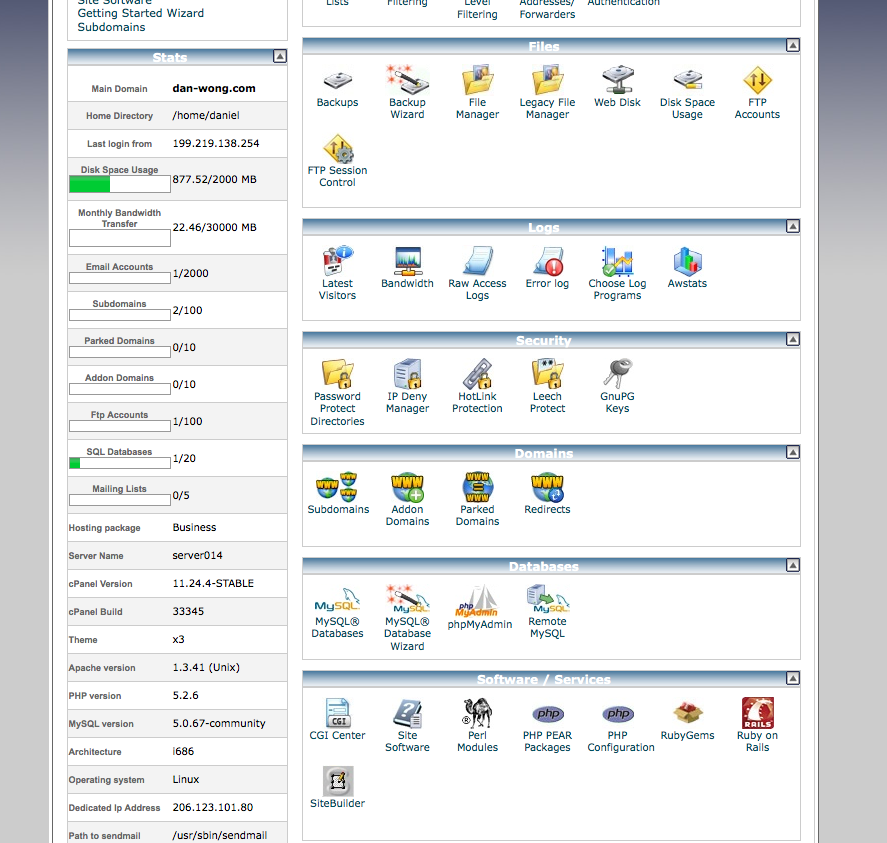Open SiteBuilder icon
The image size is (887, 843).
tap(337, 781)
